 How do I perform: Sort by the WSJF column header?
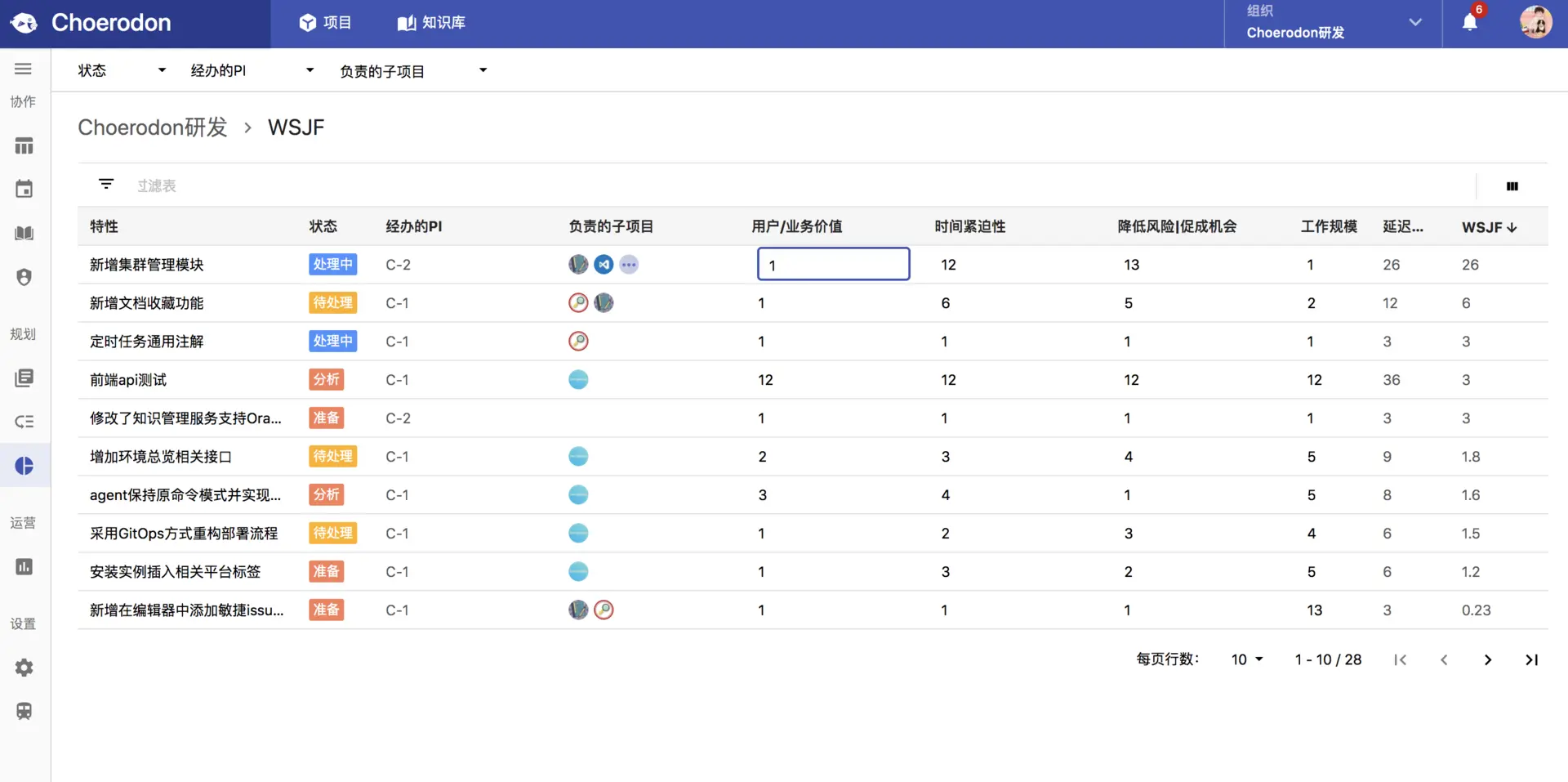[x=1490, y=227]
